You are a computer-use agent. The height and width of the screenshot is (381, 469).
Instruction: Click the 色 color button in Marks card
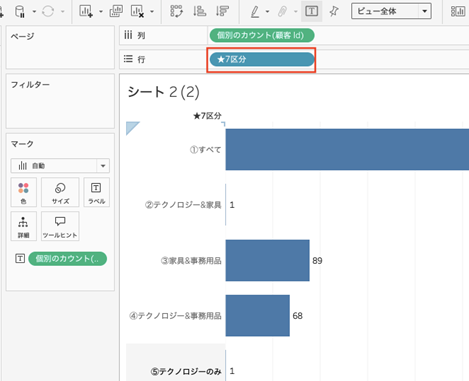coord(23,192)
